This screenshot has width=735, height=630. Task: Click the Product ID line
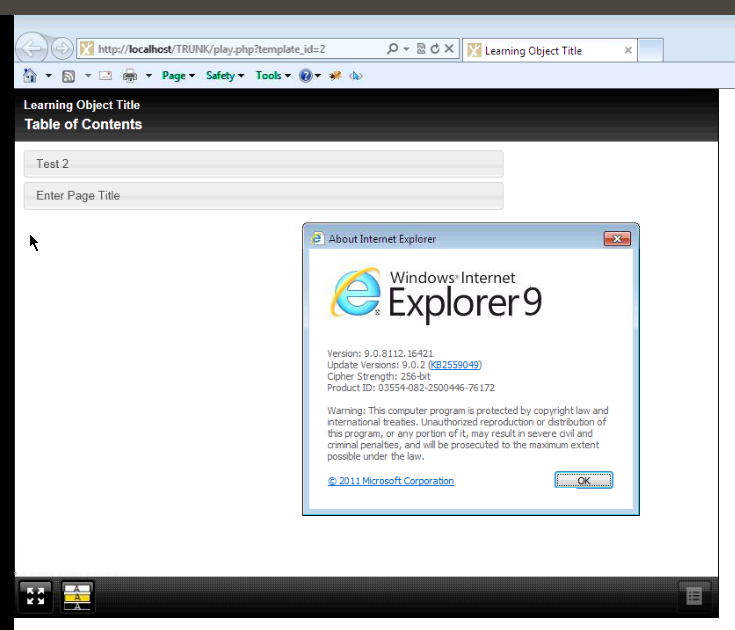pos(411,388)
